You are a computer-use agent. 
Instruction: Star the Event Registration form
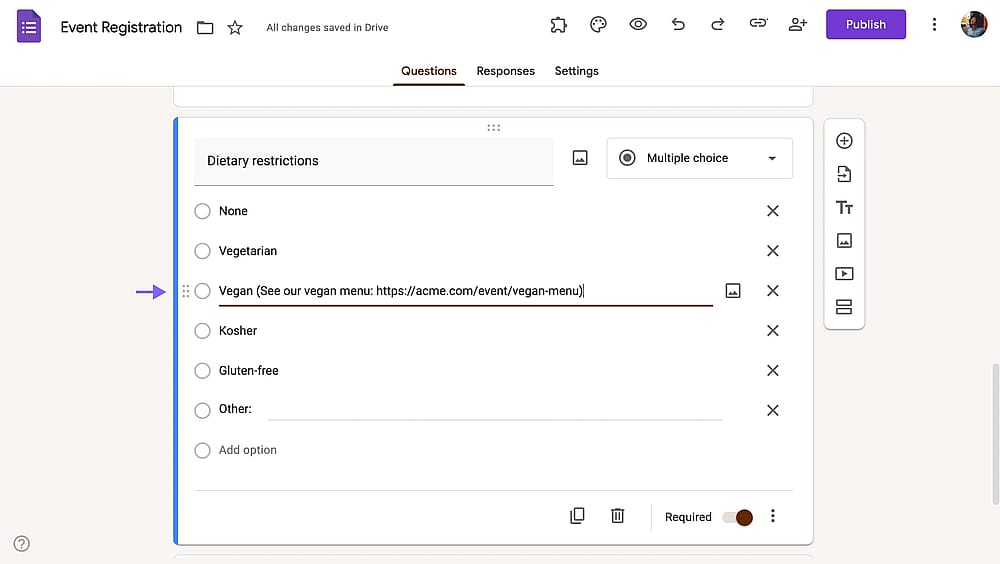click(x=235, y=27)
